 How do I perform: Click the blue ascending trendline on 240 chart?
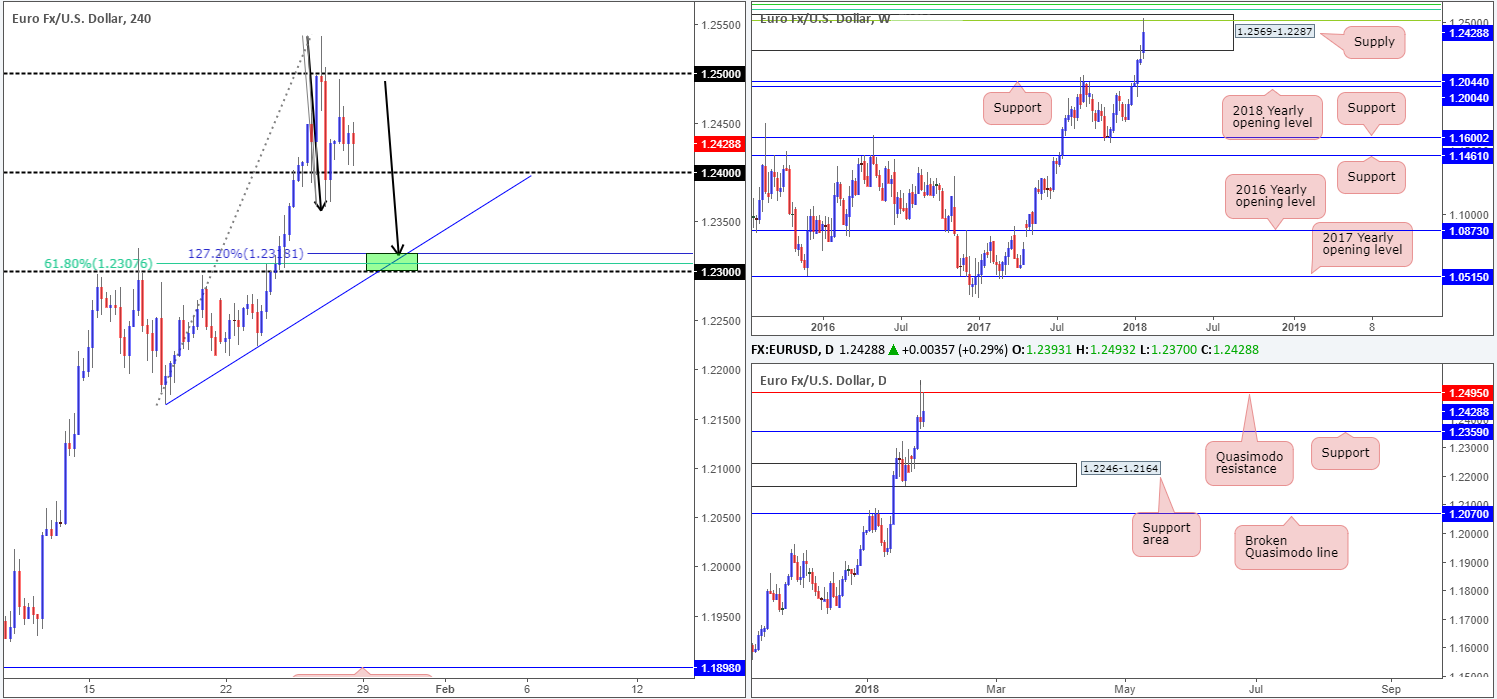[x=348, y=289]
